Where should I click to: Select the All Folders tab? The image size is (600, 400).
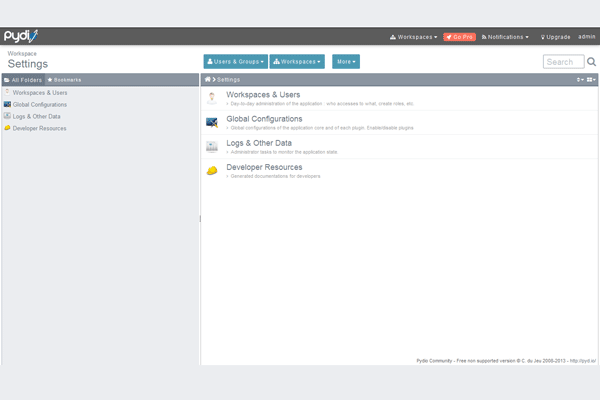pos(23,79)
